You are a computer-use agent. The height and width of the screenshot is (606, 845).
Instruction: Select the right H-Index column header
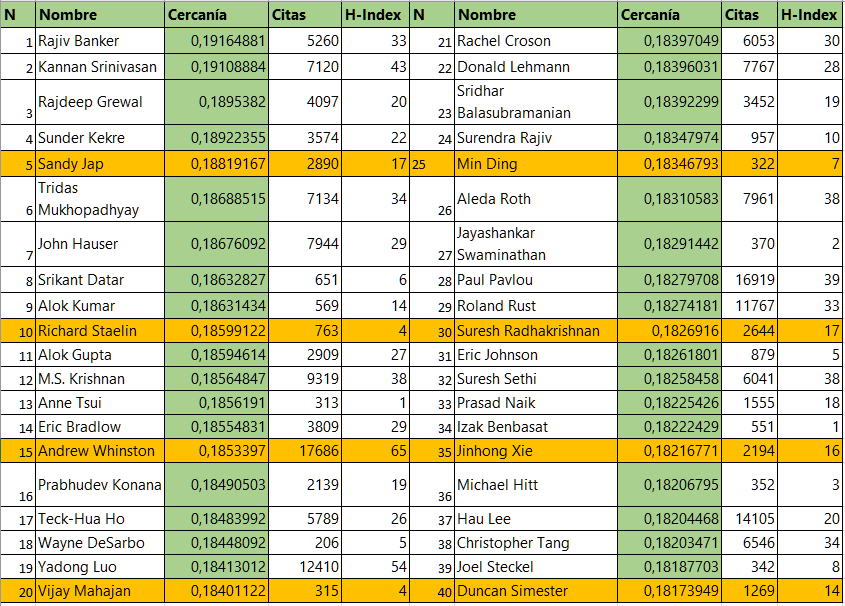[x=809, y=15]
